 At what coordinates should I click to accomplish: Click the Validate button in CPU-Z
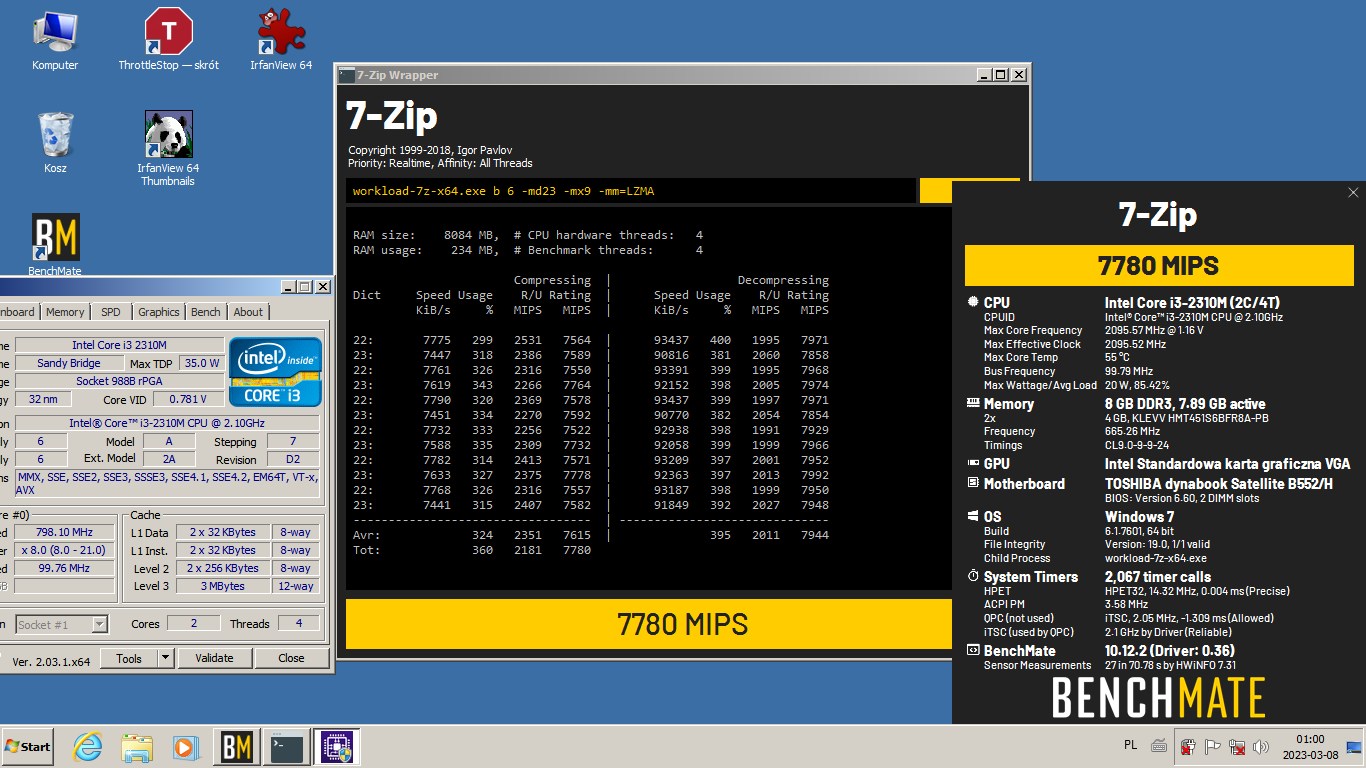click(x=214, y=658)
